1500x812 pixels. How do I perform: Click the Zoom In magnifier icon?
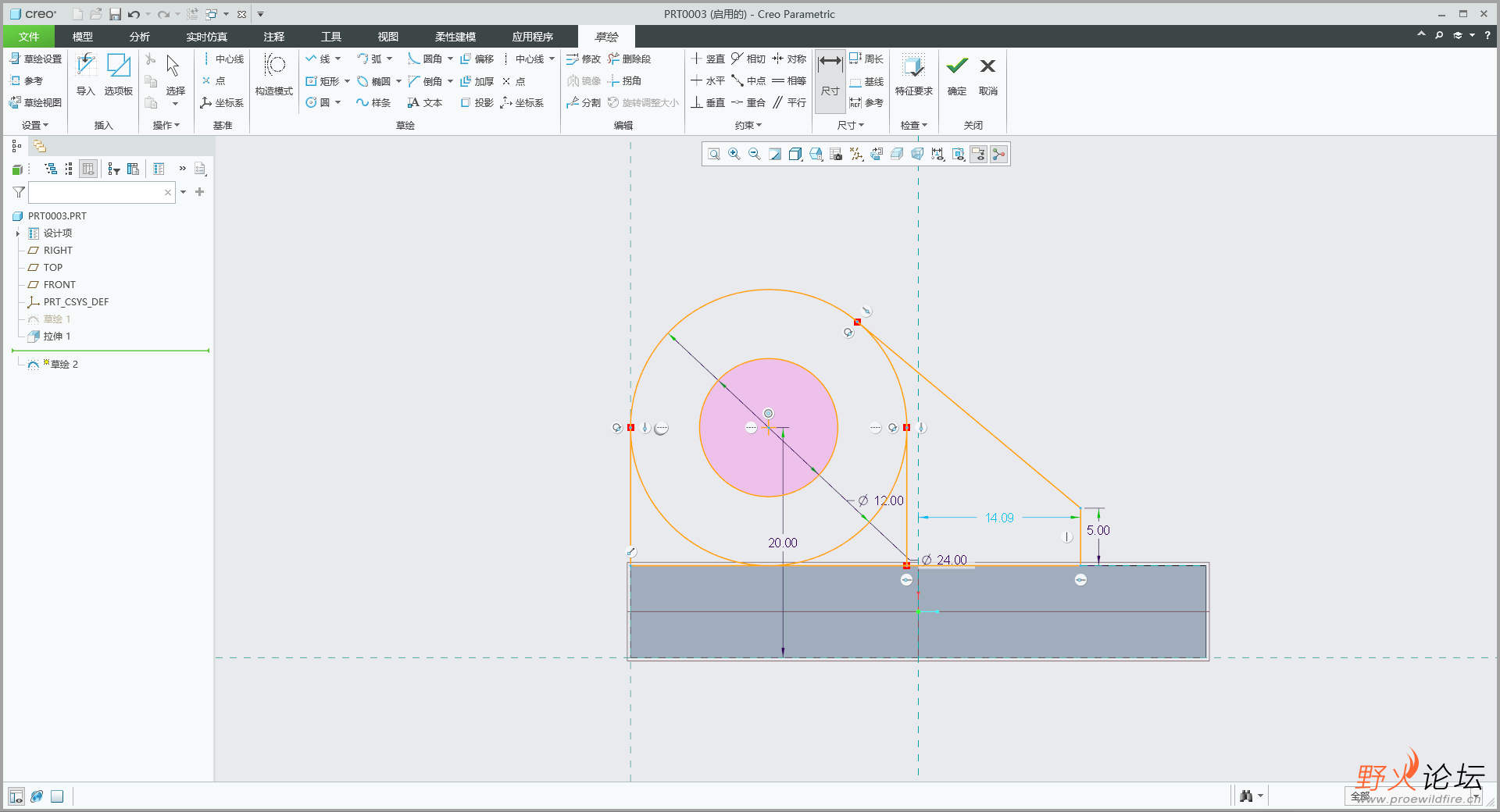point(734,155)
